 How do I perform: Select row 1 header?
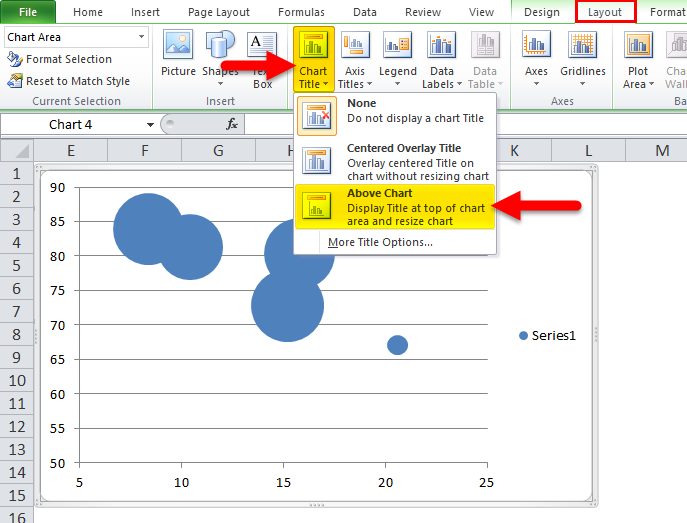coord(17,174)
